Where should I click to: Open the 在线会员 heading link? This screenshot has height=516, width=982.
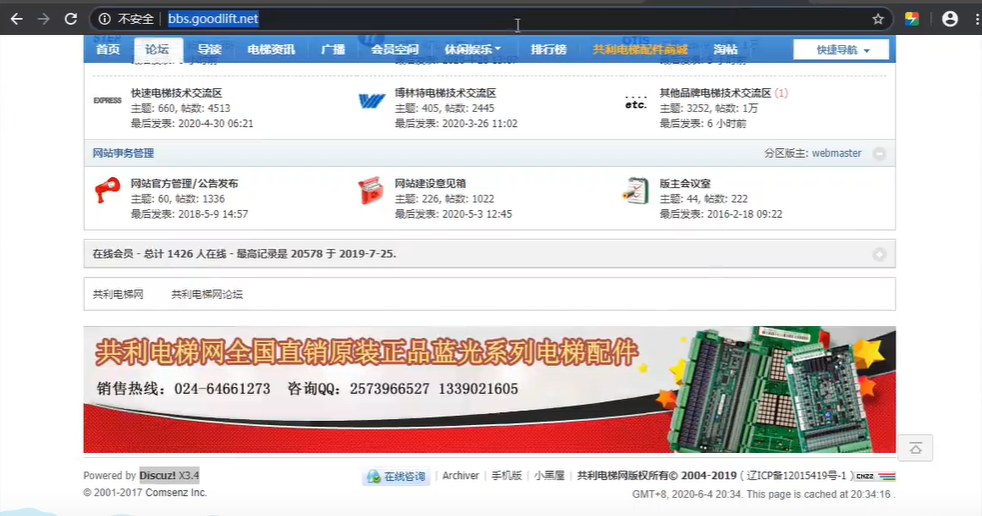[x=113, y=254]
